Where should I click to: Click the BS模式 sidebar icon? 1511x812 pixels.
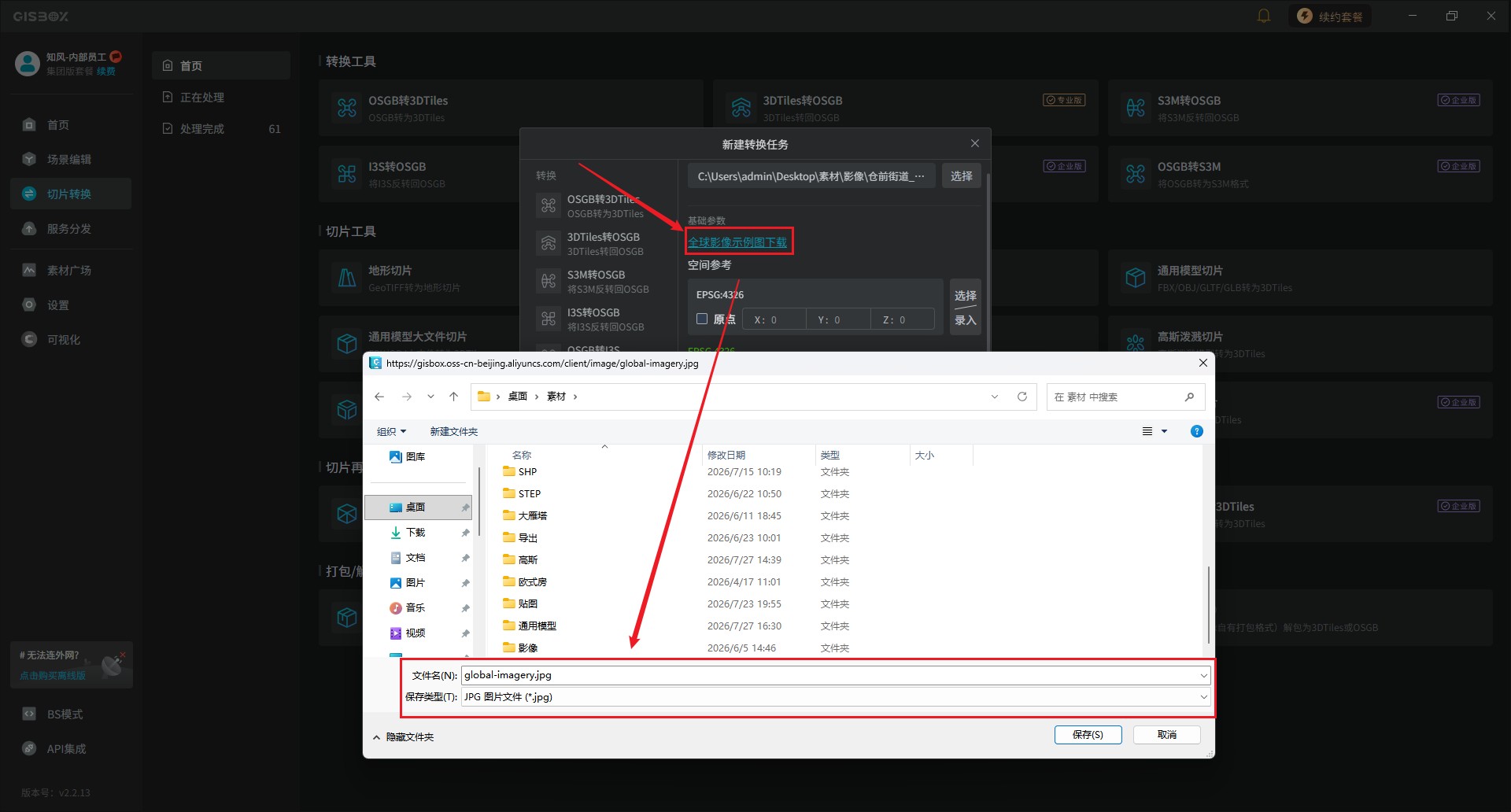(29, 714)
